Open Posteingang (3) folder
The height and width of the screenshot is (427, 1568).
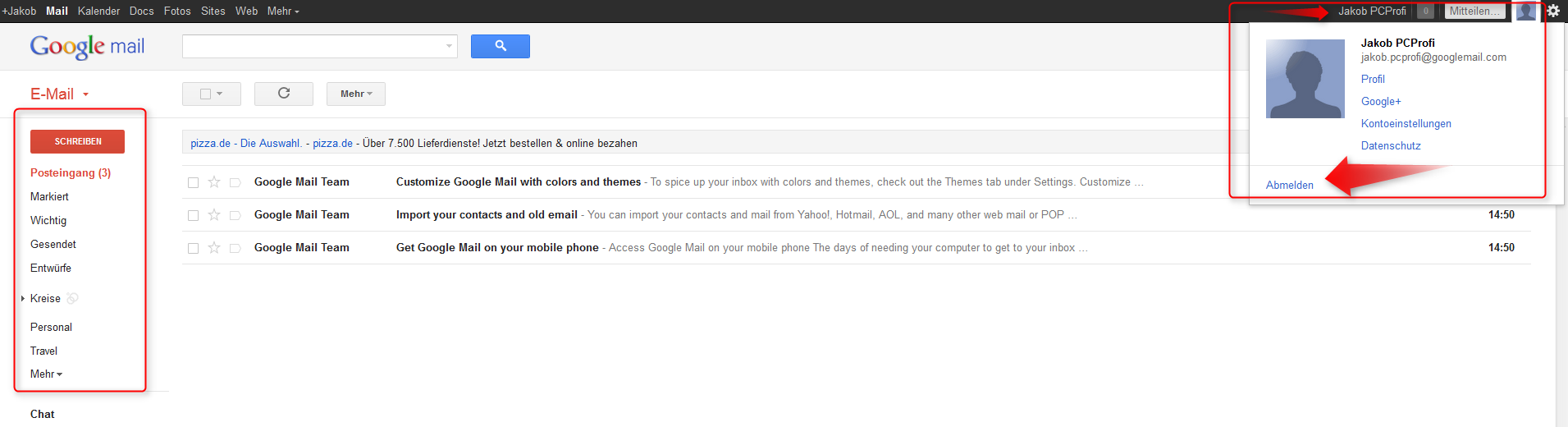[71, 172]
